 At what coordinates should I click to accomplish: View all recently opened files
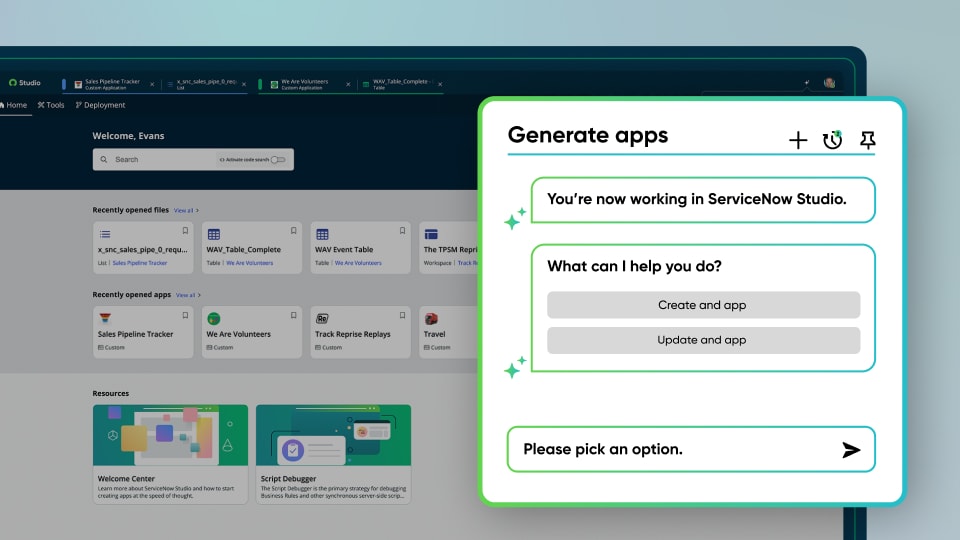pyautogui.click(x=186, y=211)
